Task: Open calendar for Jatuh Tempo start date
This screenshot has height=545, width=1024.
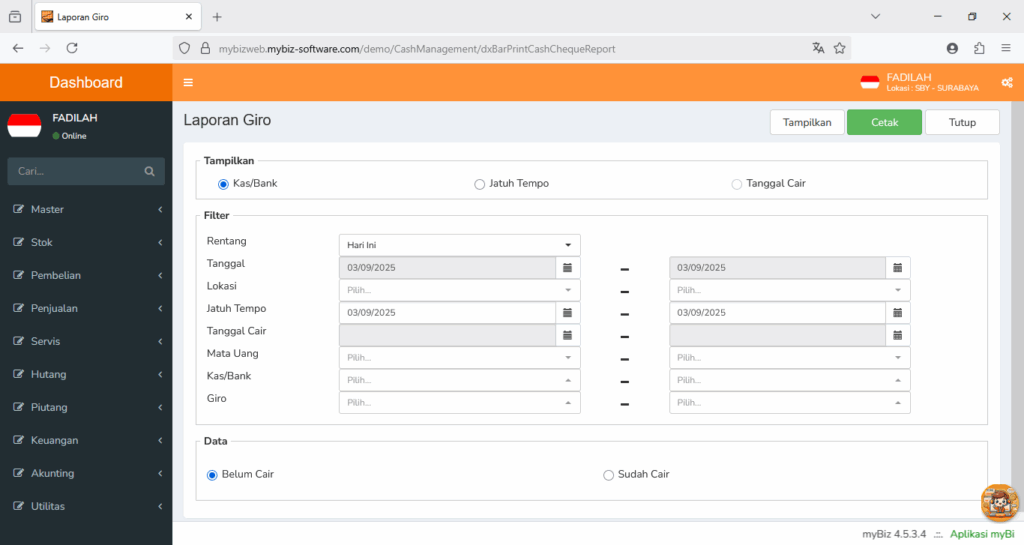Action: click(568, 313)
